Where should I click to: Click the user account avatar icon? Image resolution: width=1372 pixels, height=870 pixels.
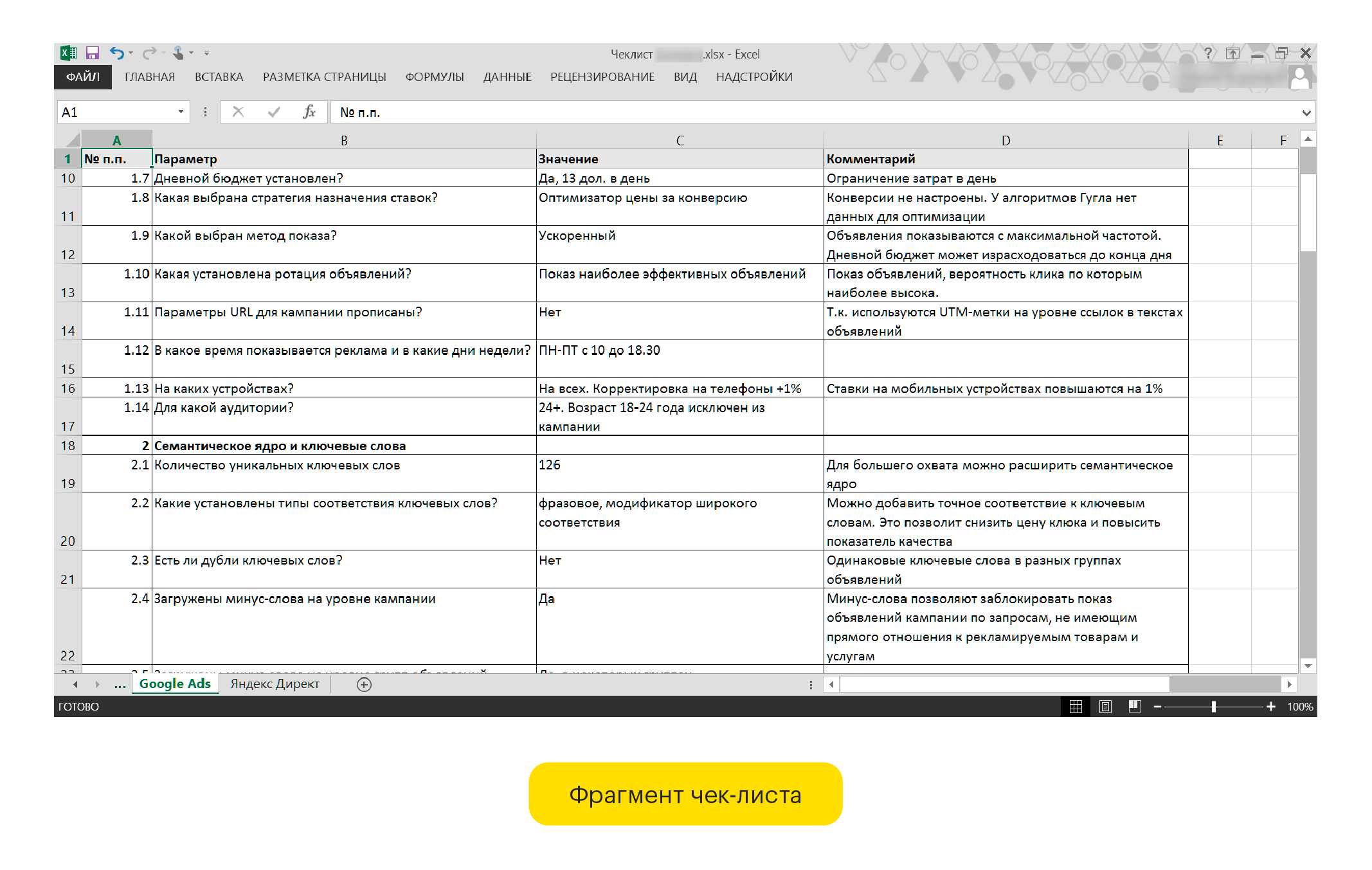(x=1299, y=78)
